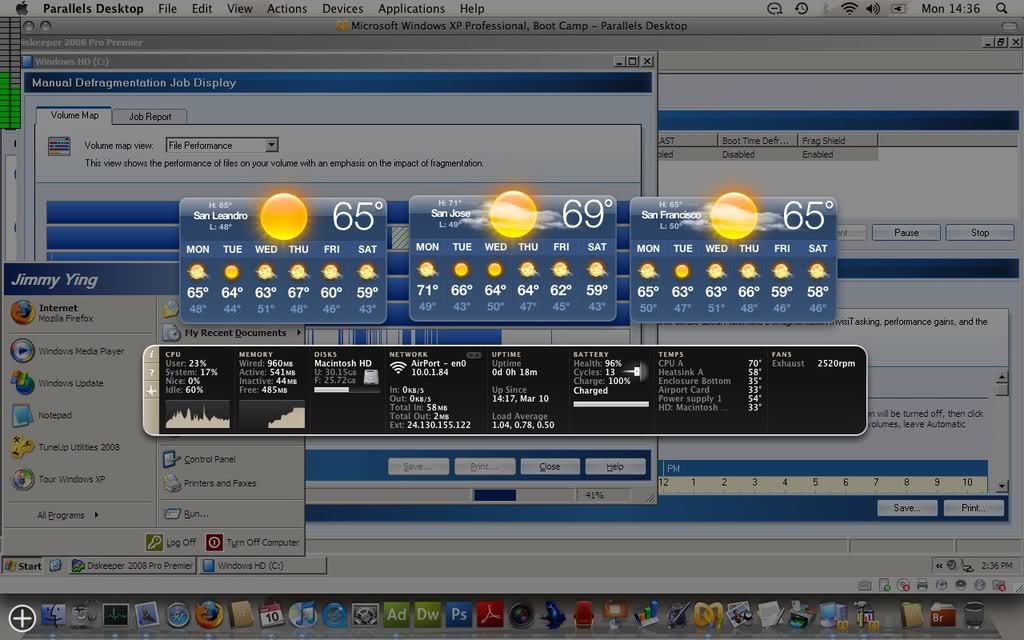1024x640 pixels.
Task: Click the Wi-Fi status menu bar icon
Action: point(849,8)
